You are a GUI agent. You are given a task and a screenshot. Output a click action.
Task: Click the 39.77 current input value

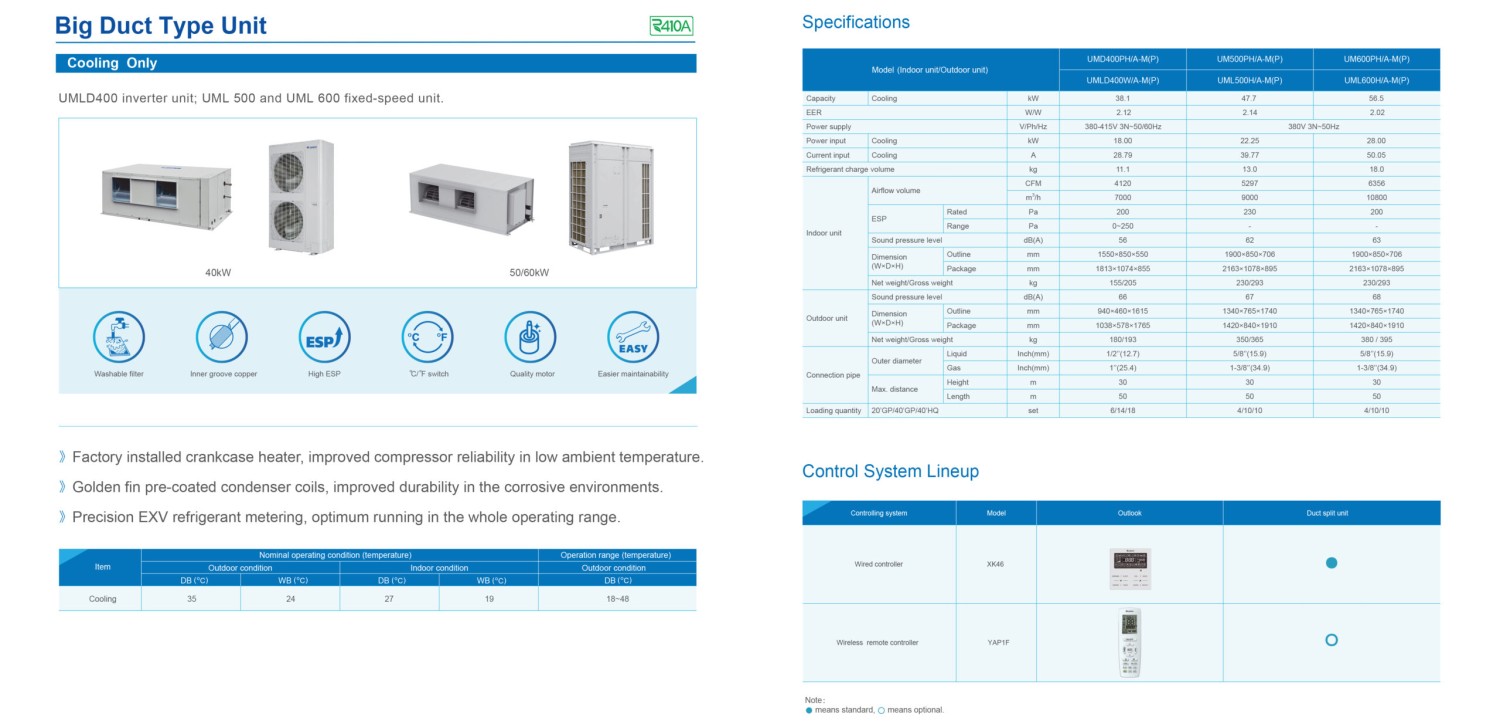[x=1249, y=155]
